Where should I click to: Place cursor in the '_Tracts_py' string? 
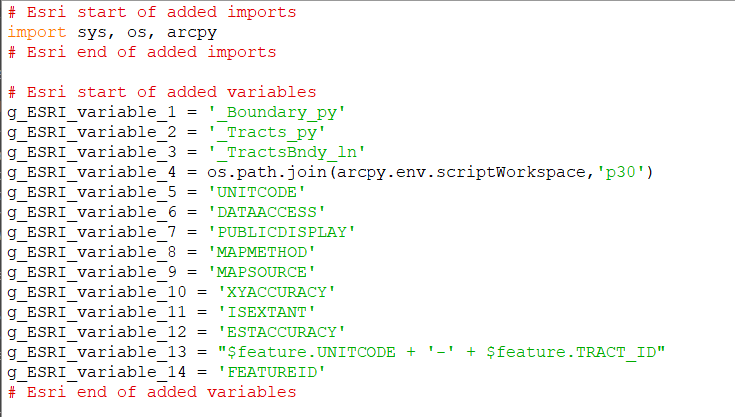coord(270,131)
